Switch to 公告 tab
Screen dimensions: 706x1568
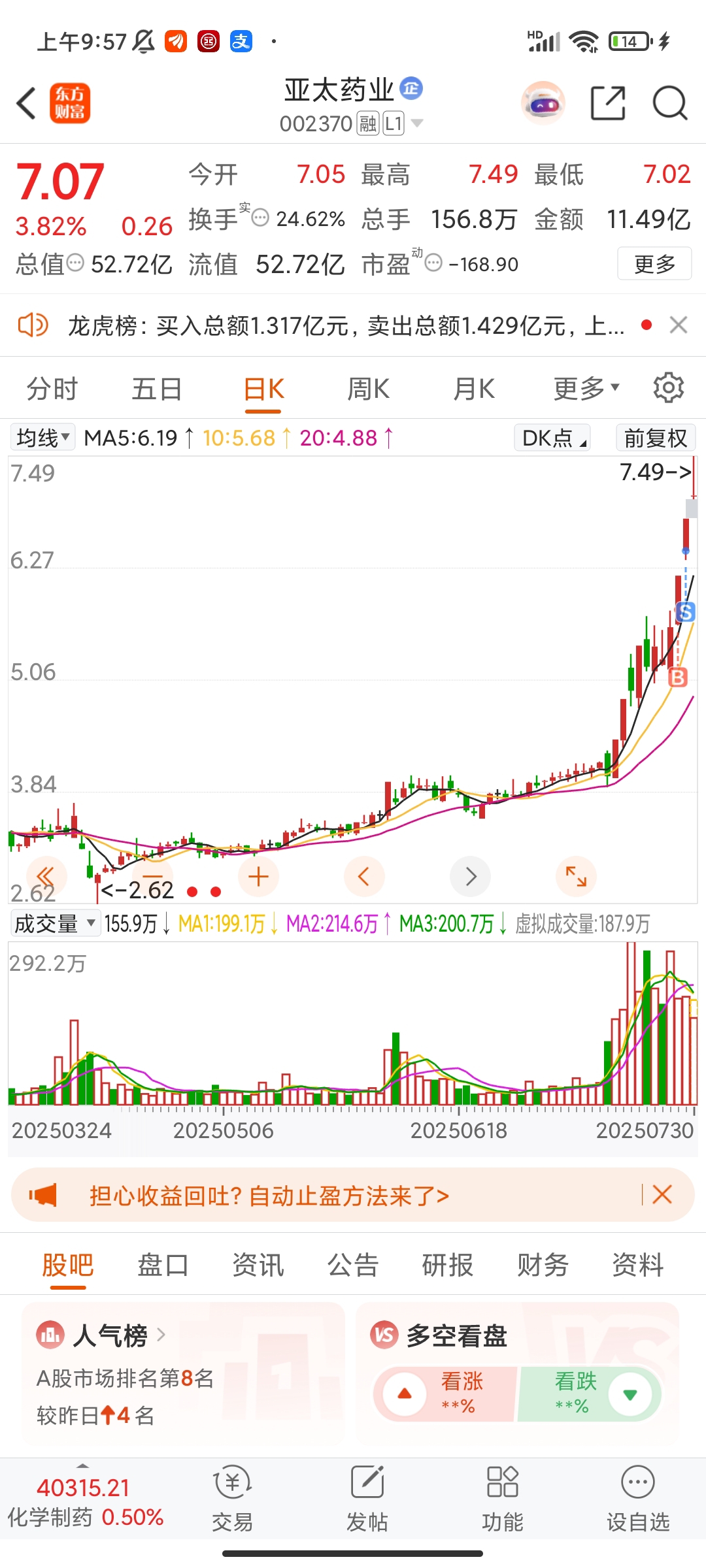pyautogui.click(x=353, y=1264)
